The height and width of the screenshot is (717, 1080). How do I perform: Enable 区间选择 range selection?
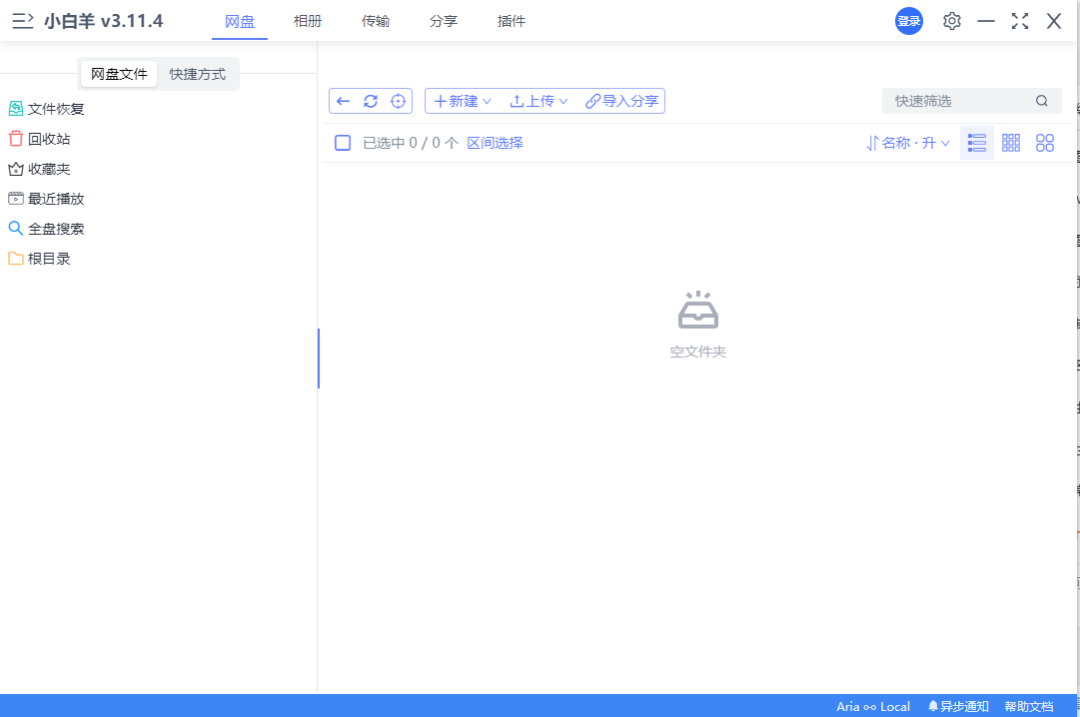[495, 142]
